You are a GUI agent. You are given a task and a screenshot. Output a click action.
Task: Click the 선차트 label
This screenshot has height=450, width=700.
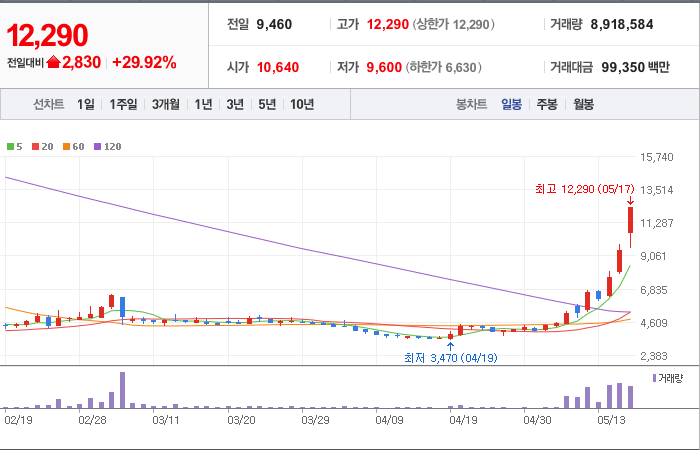pos(49,104)
